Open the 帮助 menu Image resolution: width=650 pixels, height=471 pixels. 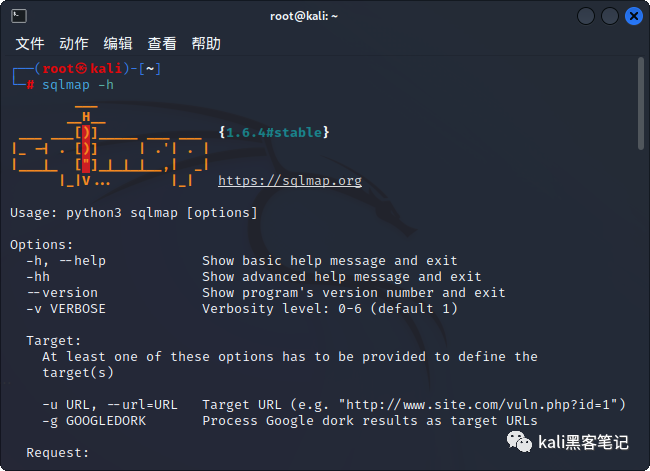[x=206, y=44]
